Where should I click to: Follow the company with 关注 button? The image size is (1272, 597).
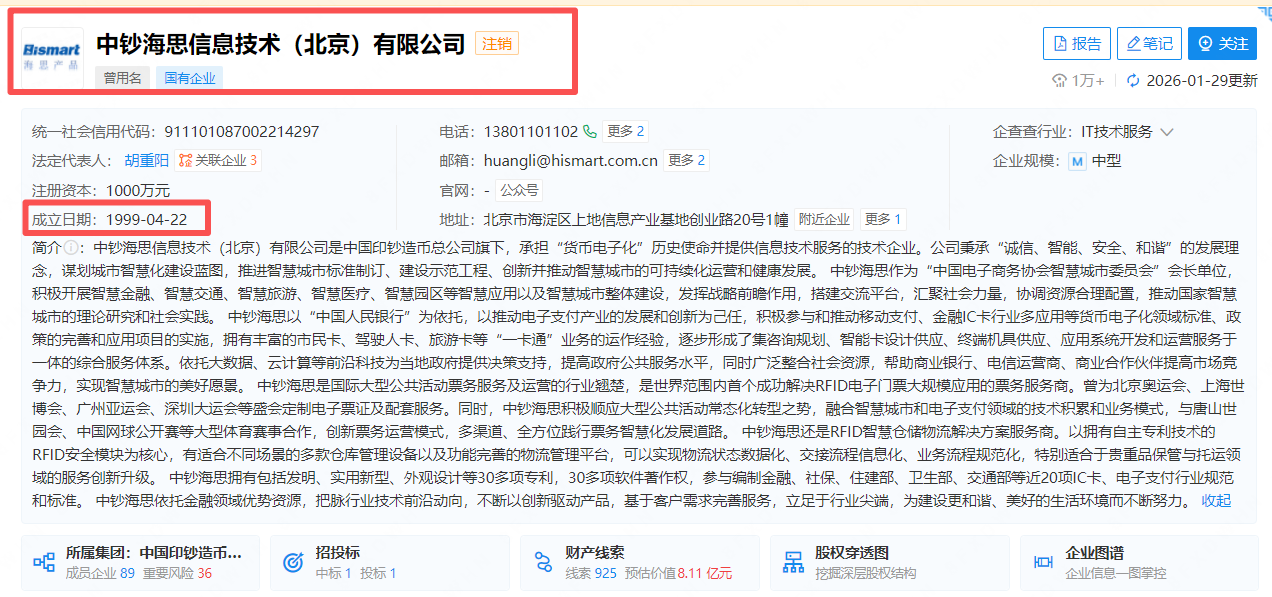pyautogui.click(x=1222, y=43)
